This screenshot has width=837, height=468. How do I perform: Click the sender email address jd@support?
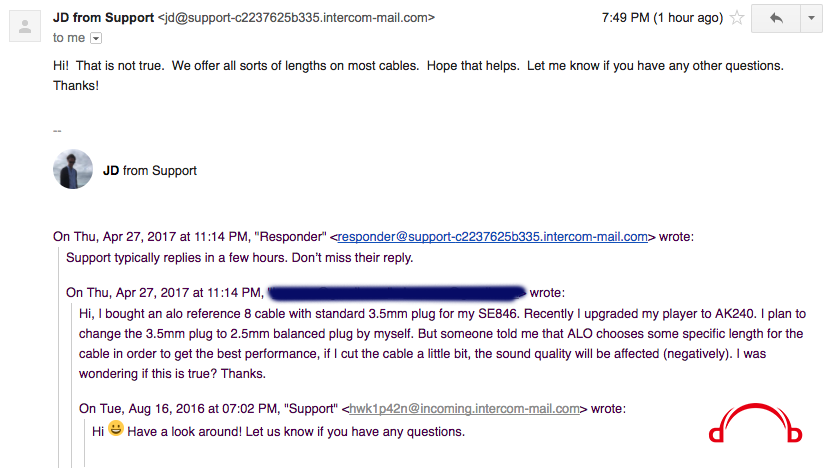pos(296,18)
